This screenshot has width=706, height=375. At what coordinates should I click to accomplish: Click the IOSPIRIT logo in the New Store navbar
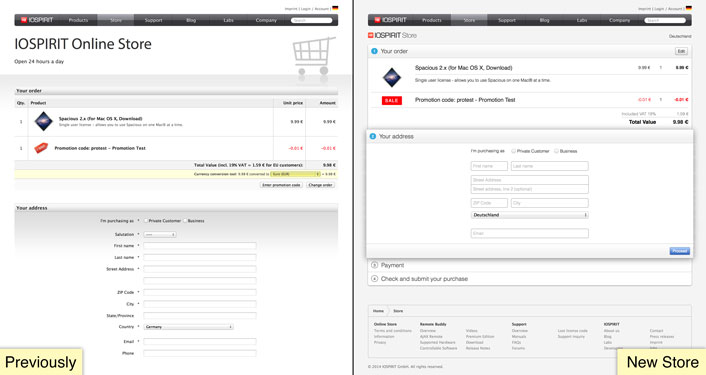click(391, 20)
